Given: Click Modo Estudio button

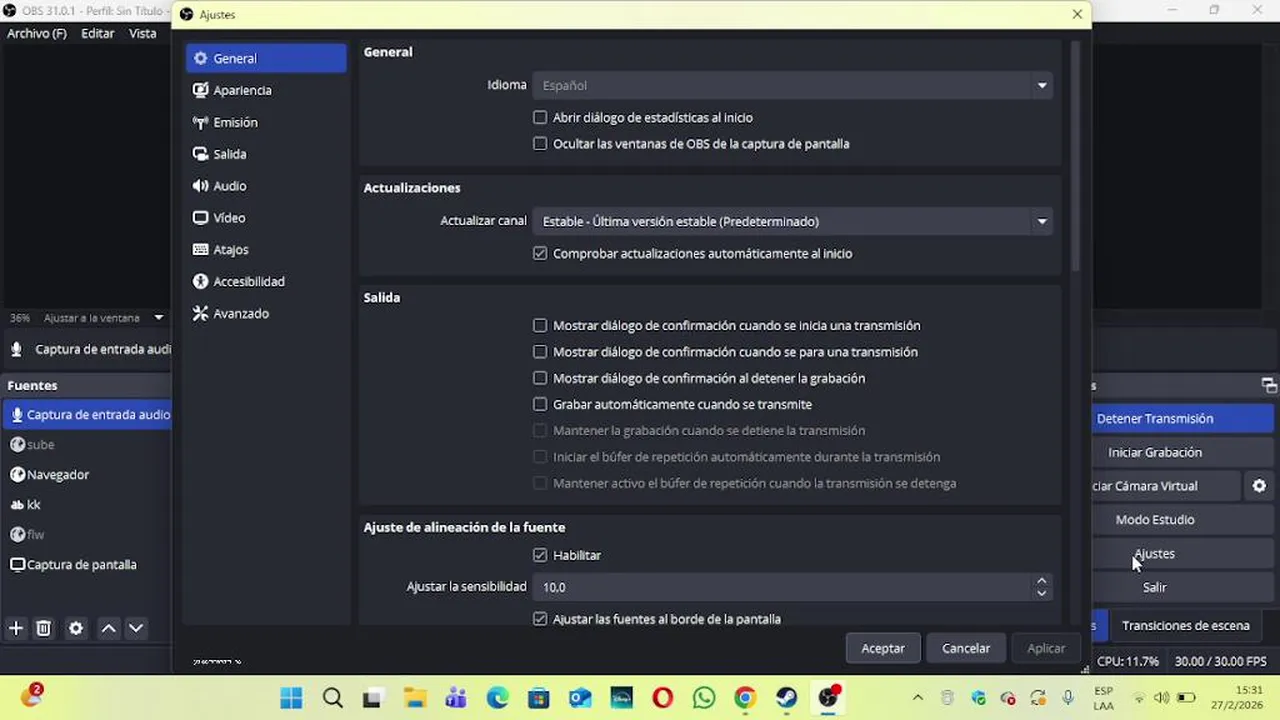Looking at the screenshot, I should (1183, 520).
